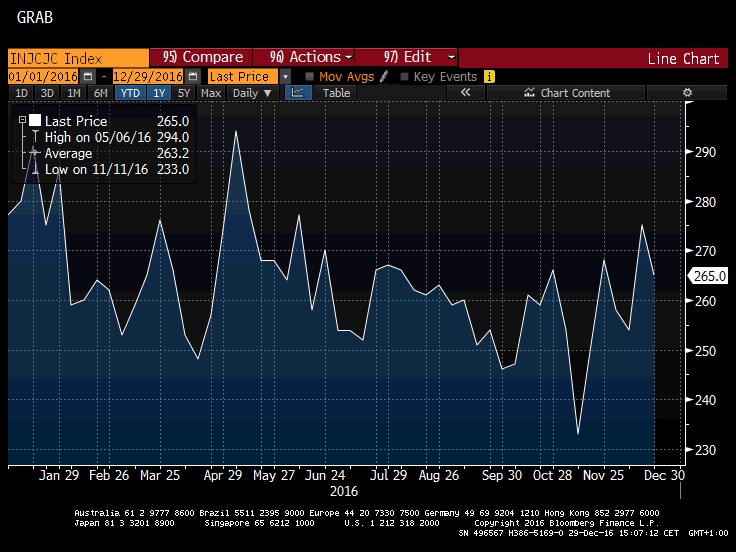Select the line chart view icon

[298, 93]
